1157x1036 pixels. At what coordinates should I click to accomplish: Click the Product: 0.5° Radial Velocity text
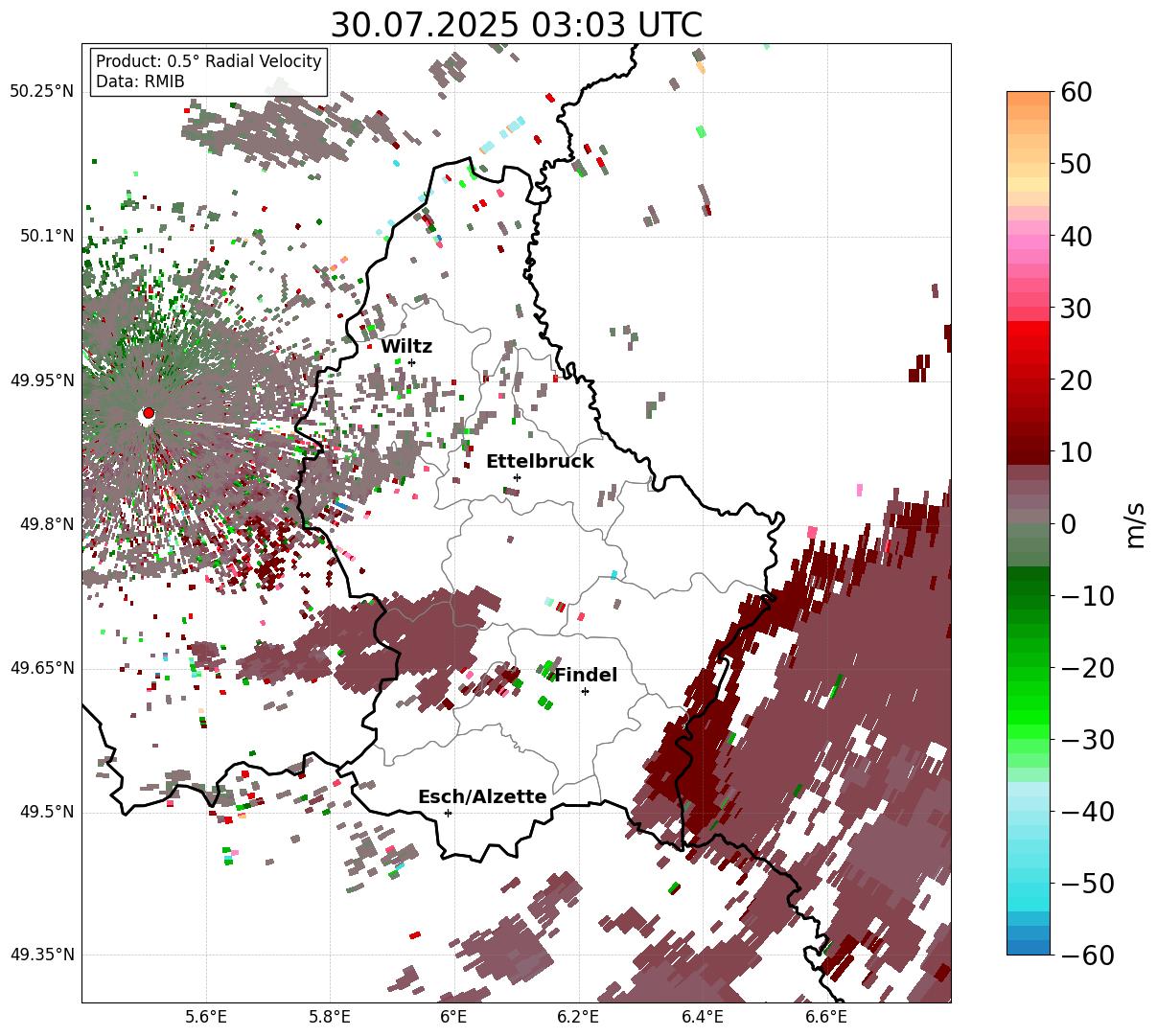pos(209,61)
